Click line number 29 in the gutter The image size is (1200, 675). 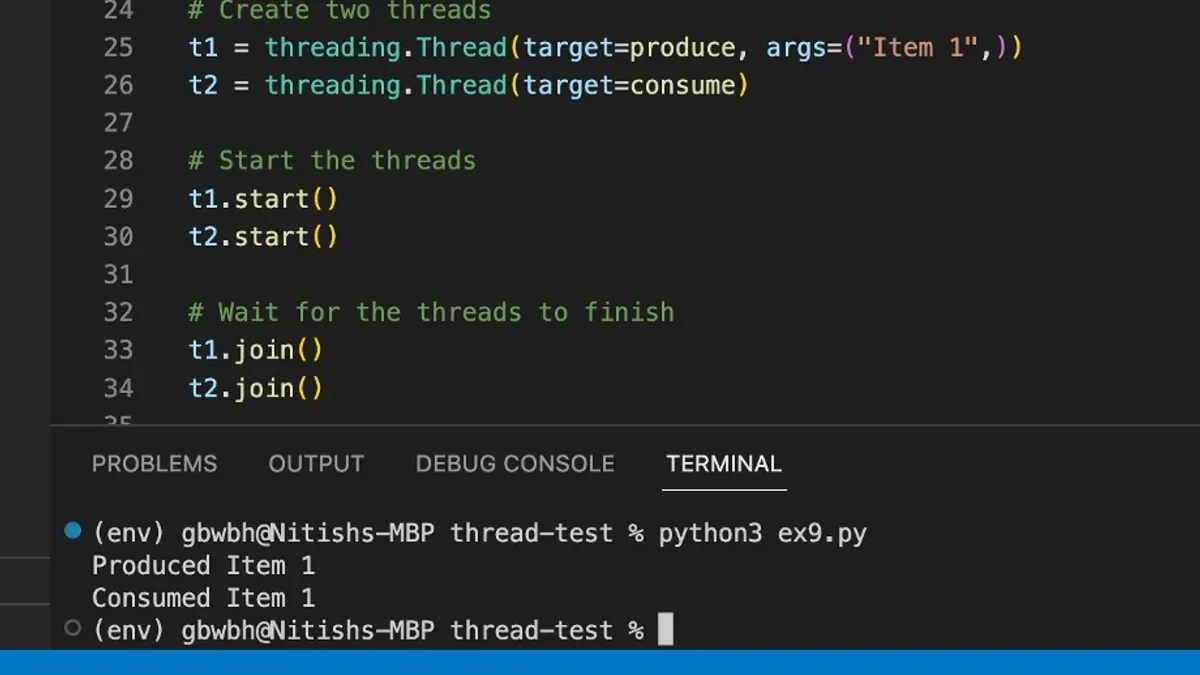tap(118, 199)
